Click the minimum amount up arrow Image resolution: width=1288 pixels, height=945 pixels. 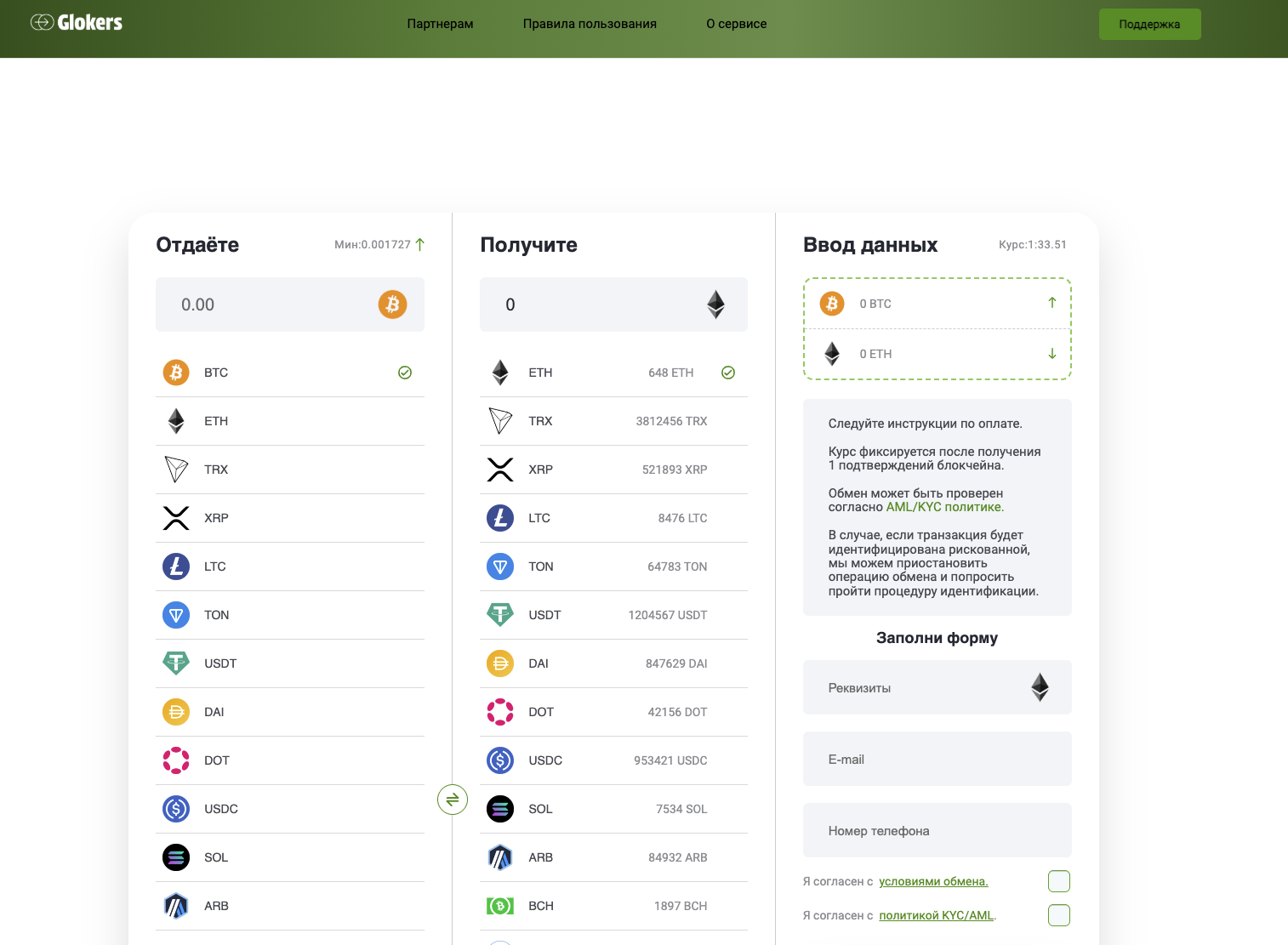[x=420, y=245]
